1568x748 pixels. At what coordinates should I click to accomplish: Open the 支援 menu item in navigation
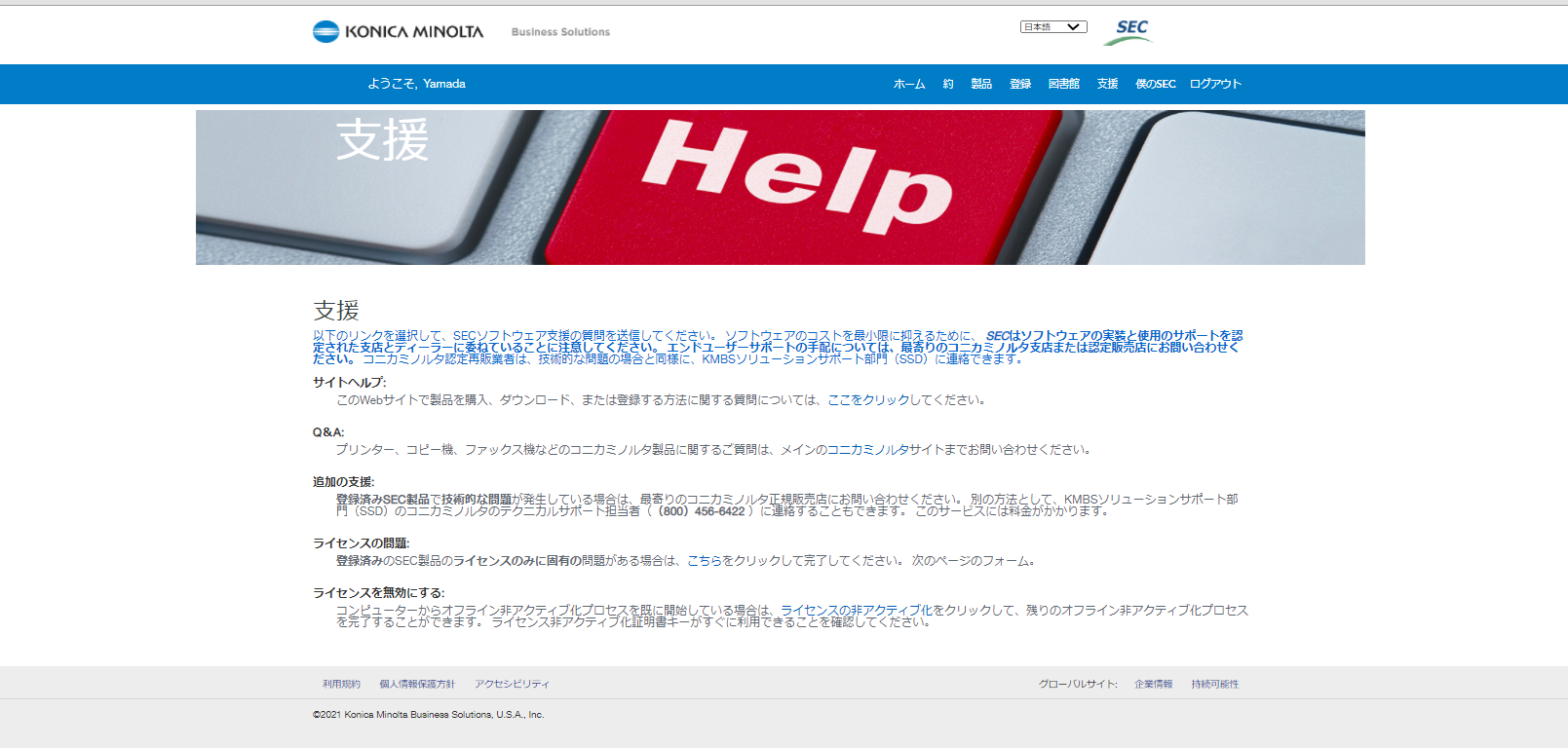point(1108,84)
